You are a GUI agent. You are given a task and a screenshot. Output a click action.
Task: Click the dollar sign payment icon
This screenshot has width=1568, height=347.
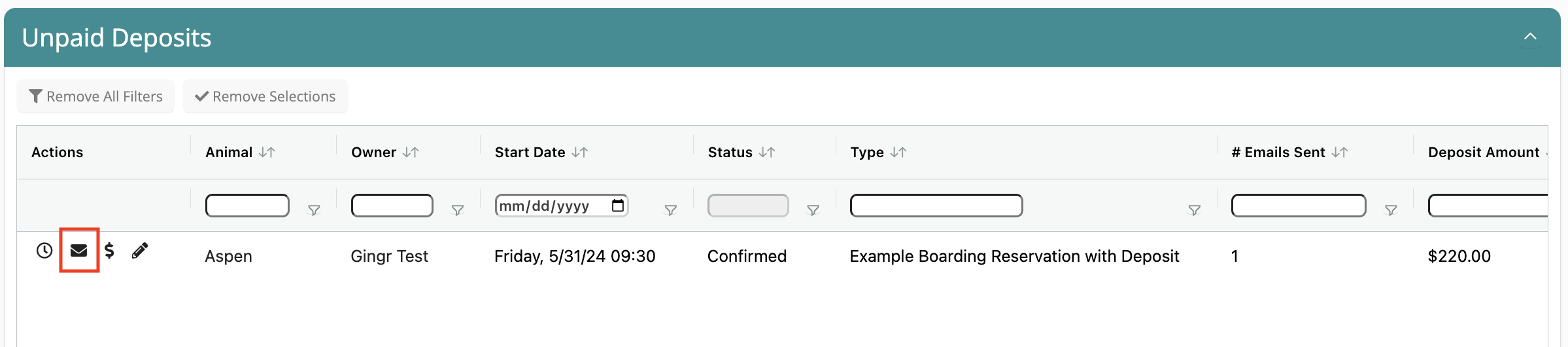(x=109, y=250)
